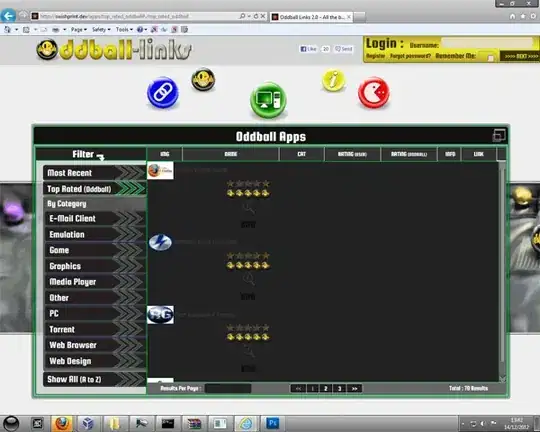Image resolution: width=540 pixels, height=432 pixels.
Task: Click the RG app thumbnail
Action: tap(160, 315)
